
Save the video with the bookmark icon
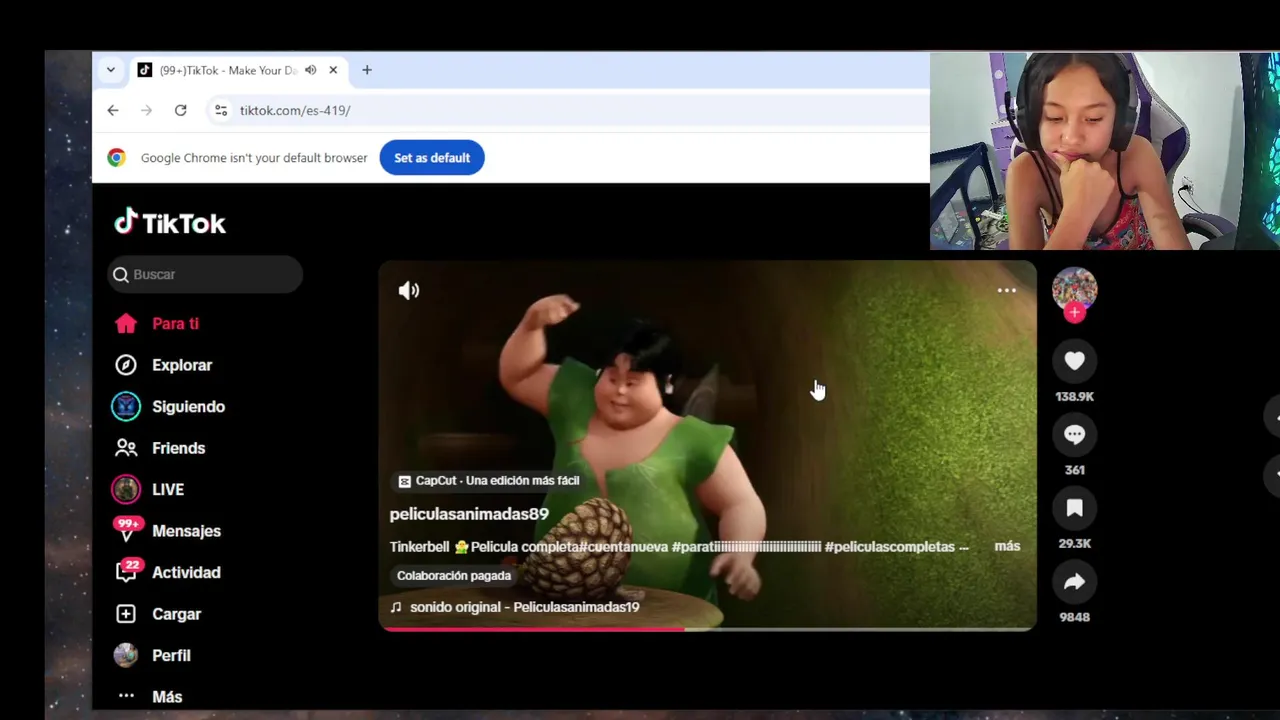click(1075, 508)
